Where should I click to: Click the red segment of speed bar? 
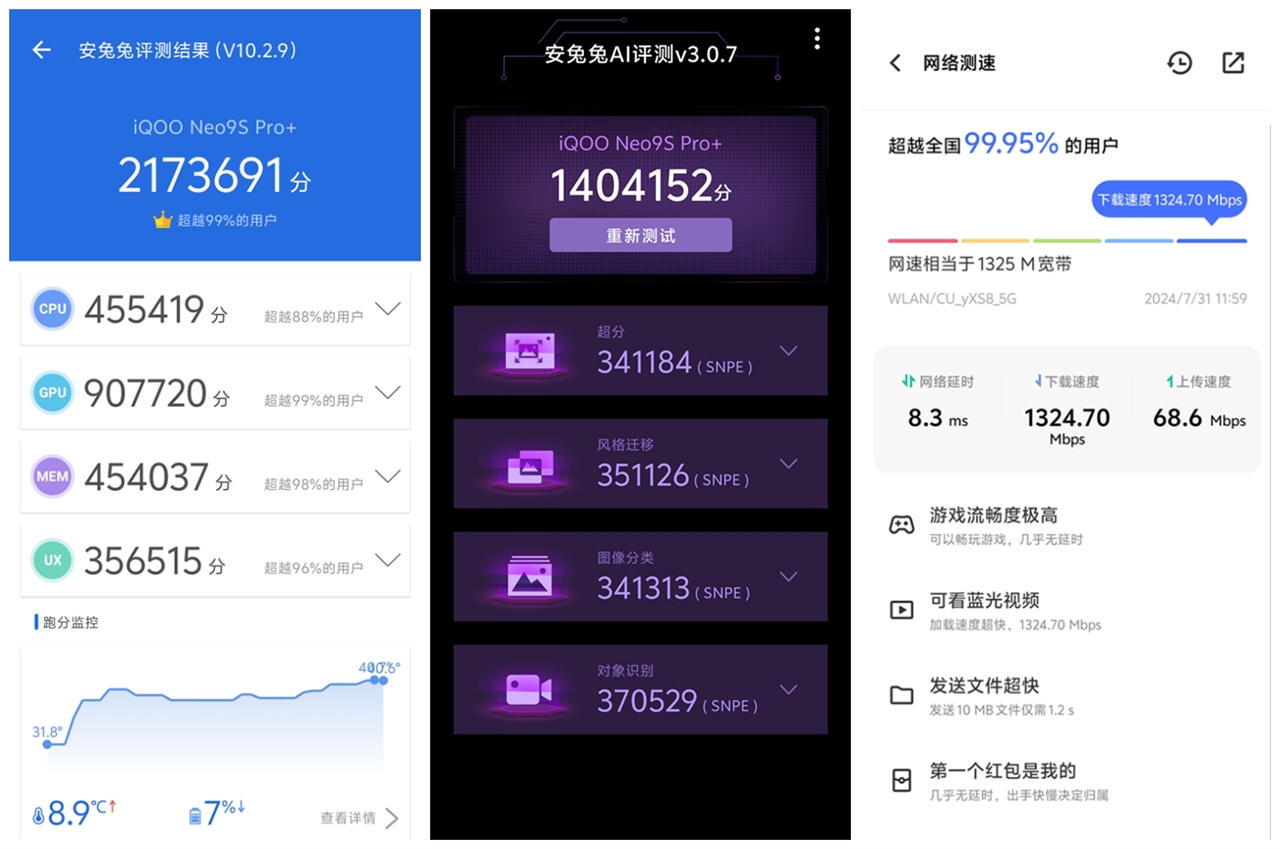pos(923,241)
